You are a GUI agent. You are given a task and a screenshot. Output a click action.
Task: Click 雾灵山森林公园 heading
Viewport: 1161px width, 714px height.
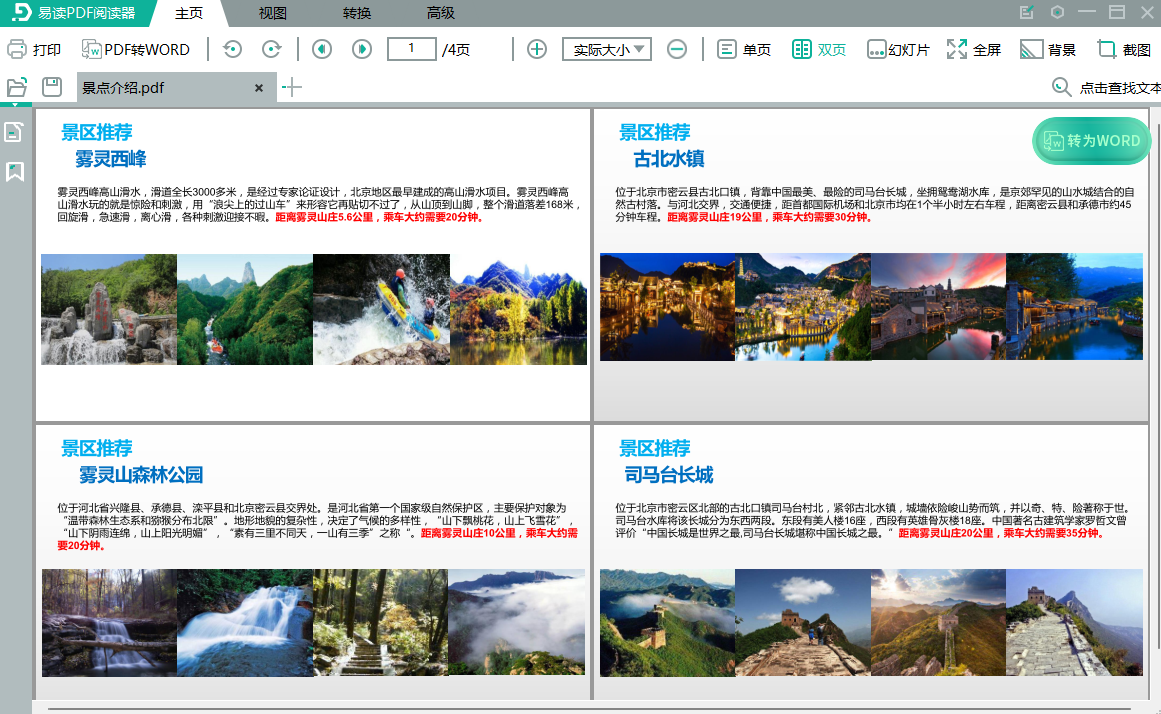141,475
